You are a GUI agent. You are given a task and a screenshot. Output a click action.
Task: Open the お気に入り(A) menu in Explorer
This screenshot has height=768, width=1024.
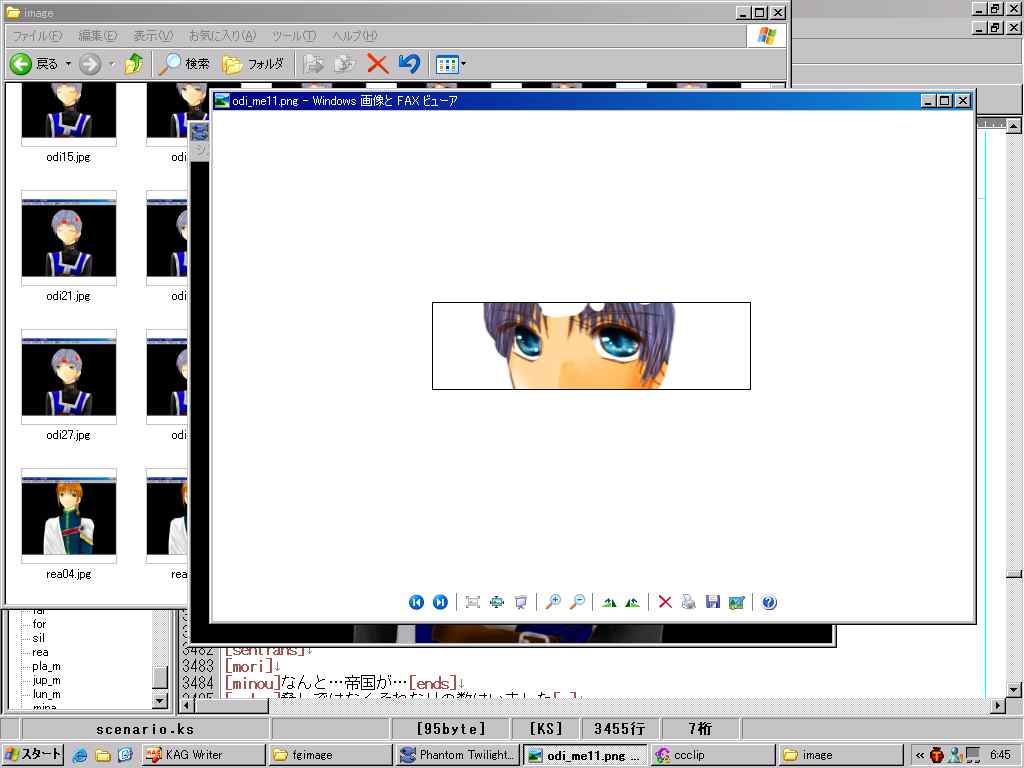223,36
